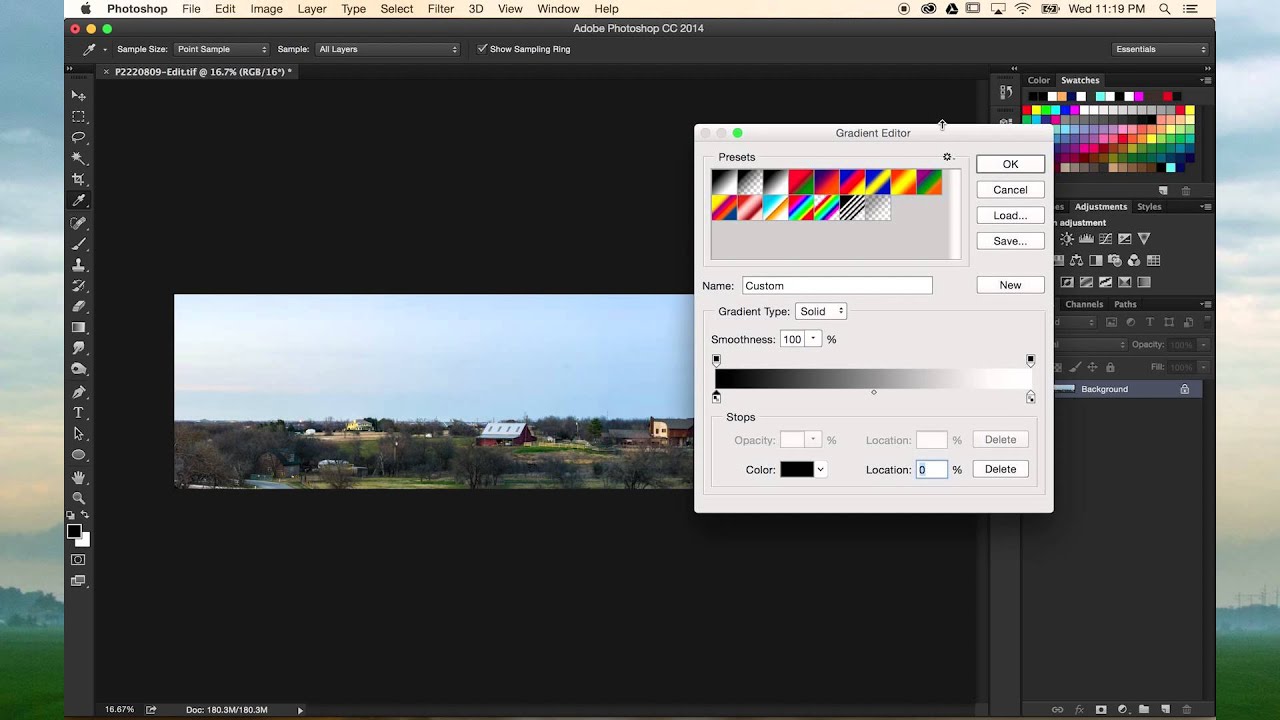Open the Gradient Type dropdown
Viewport: 1280px width, 720px height.
pyautogui.click(x=821, y=311)
